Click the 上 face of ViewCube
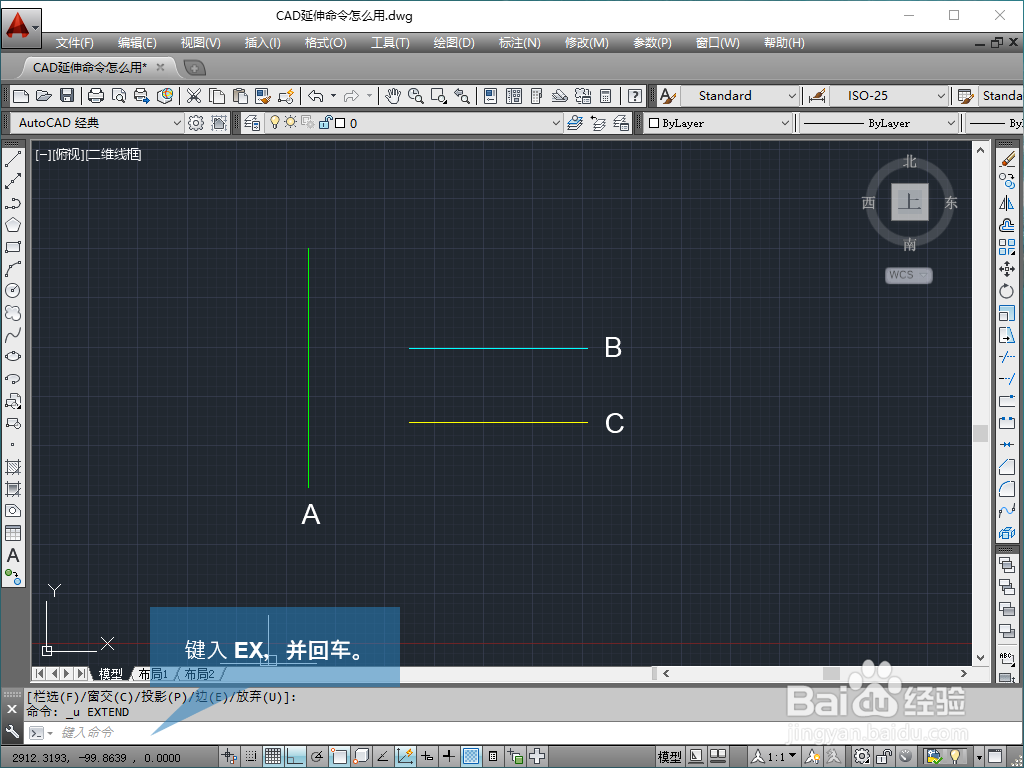 click(x=910, y=202)
